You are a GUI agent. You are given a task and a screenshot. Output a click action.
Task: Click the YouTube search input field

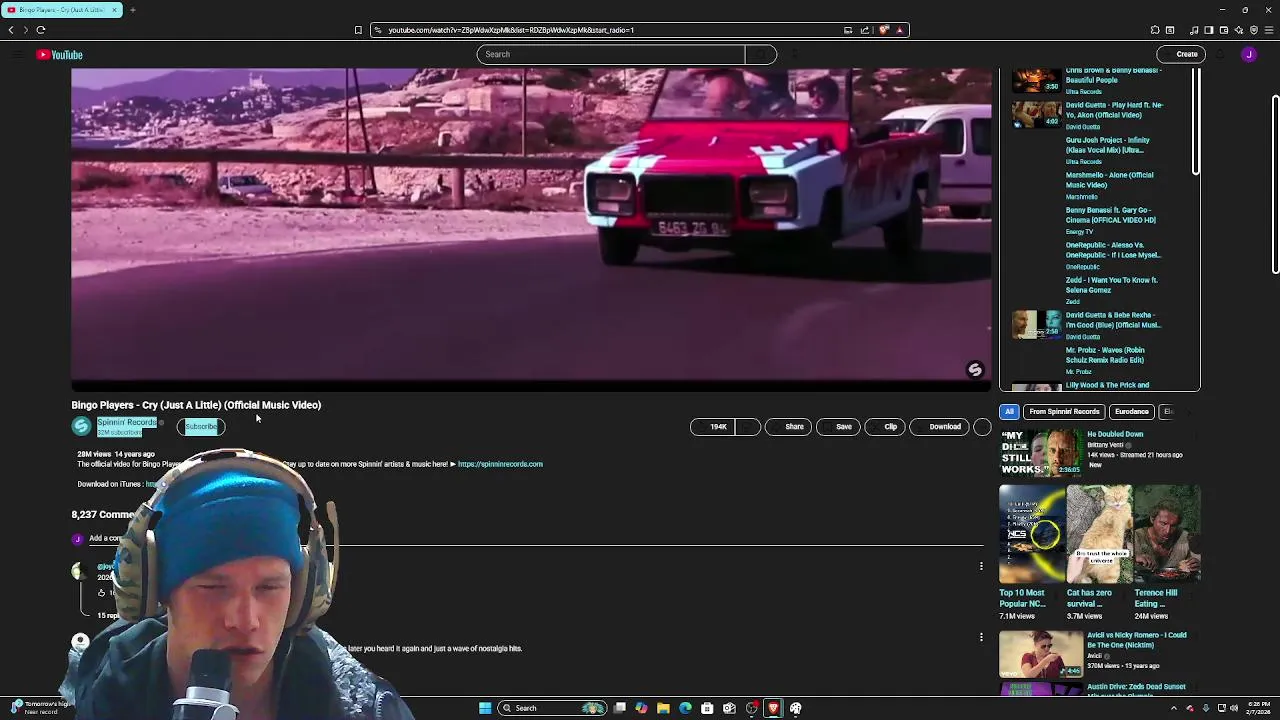(x=610, y=54)
